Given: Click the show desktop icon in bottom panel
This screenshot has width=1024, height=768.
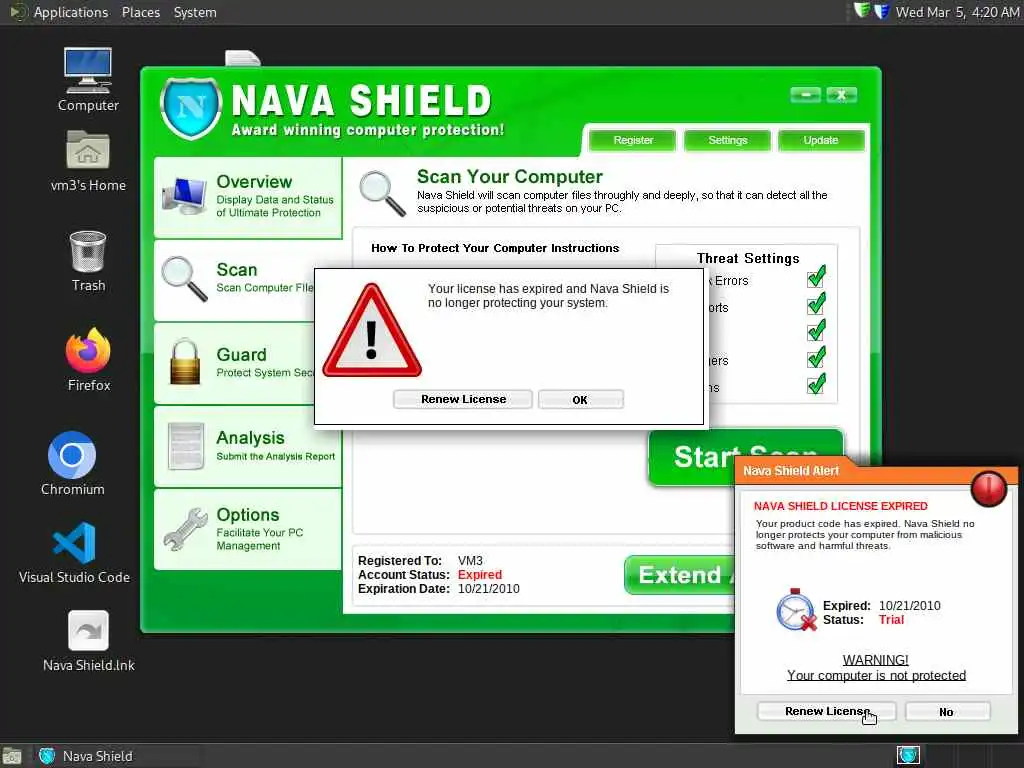Looking at the screenshot, I should [11, 756].
